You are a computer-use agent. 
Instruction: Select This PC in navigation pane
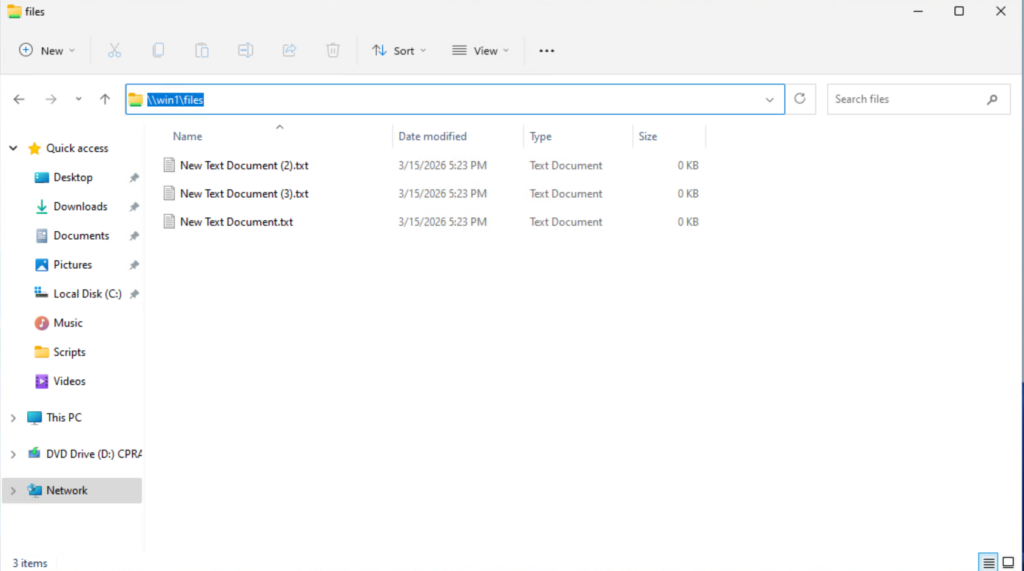63,417
